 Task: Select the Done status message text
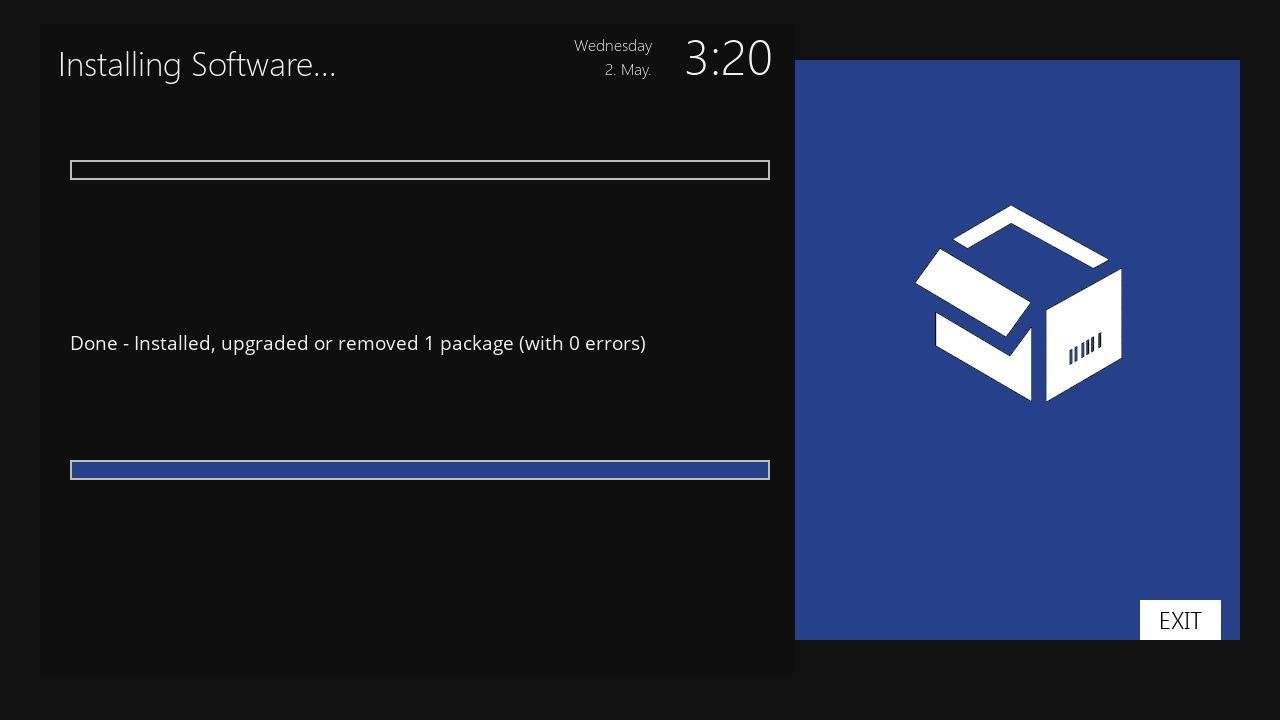coord(357,343)
